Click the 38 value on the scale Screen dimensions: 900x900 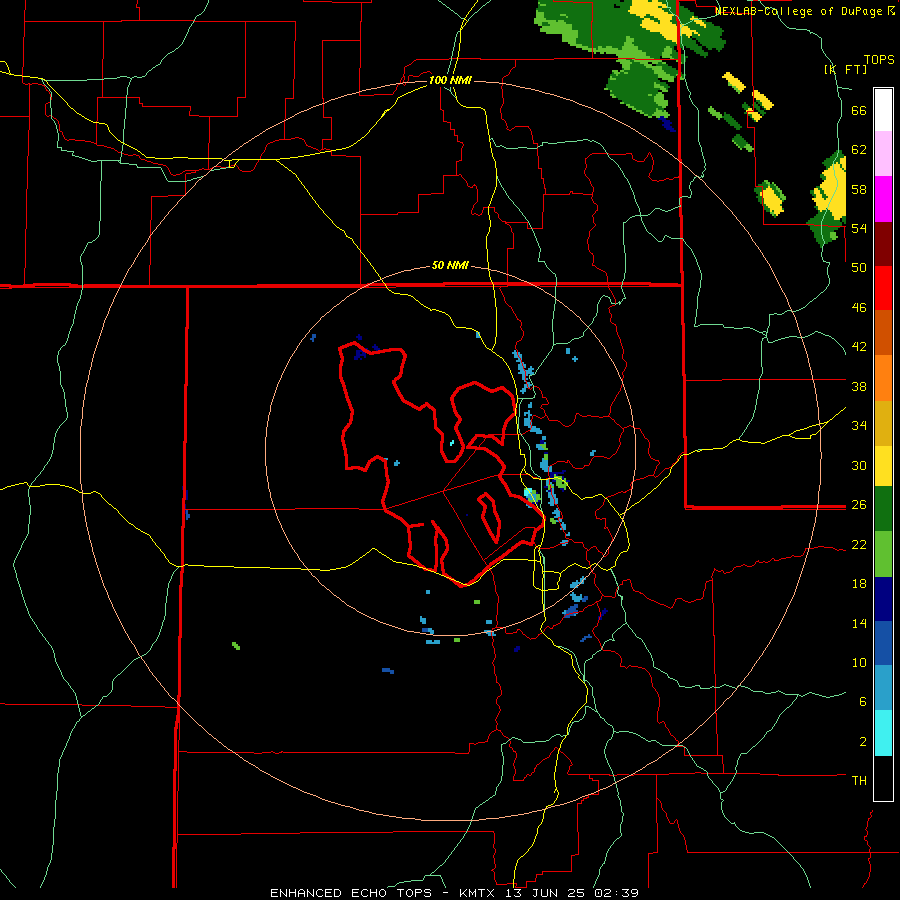(859, 386)
